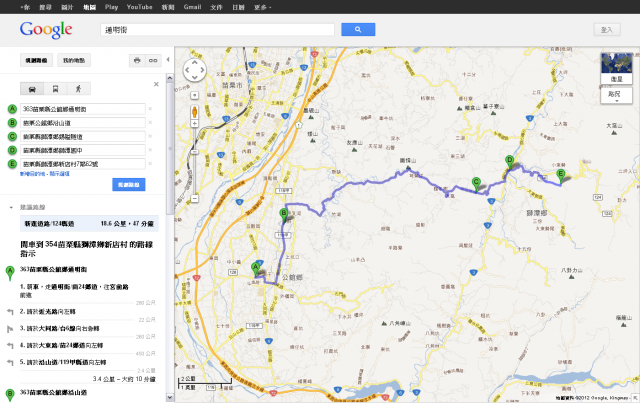The width and height of the screenshot is (640, 403).
Task: Click the main search input field
Action: coord(217,29)
